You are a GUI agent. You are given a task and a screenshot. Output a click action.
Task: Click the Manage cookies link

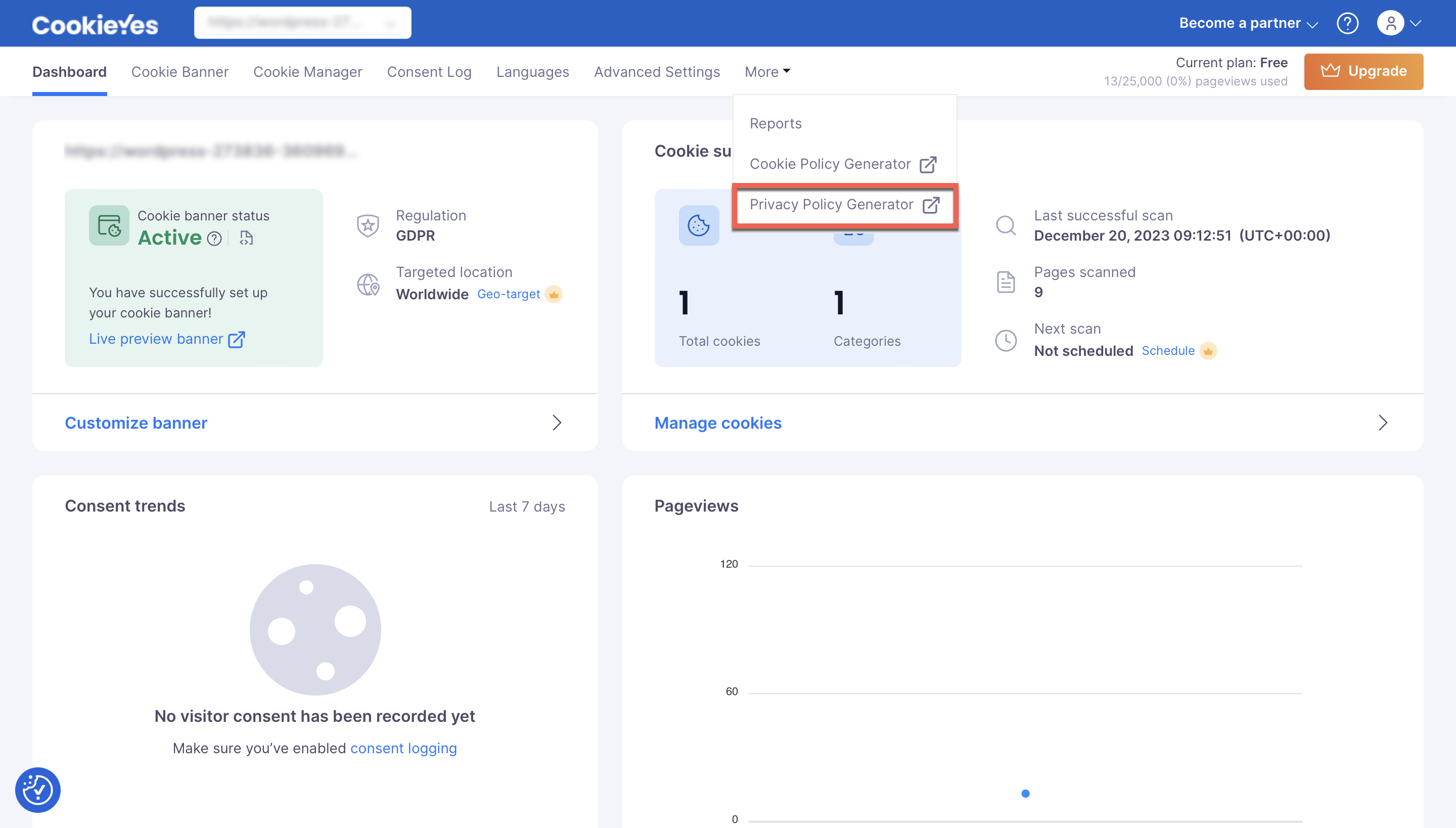click(718, 423)
